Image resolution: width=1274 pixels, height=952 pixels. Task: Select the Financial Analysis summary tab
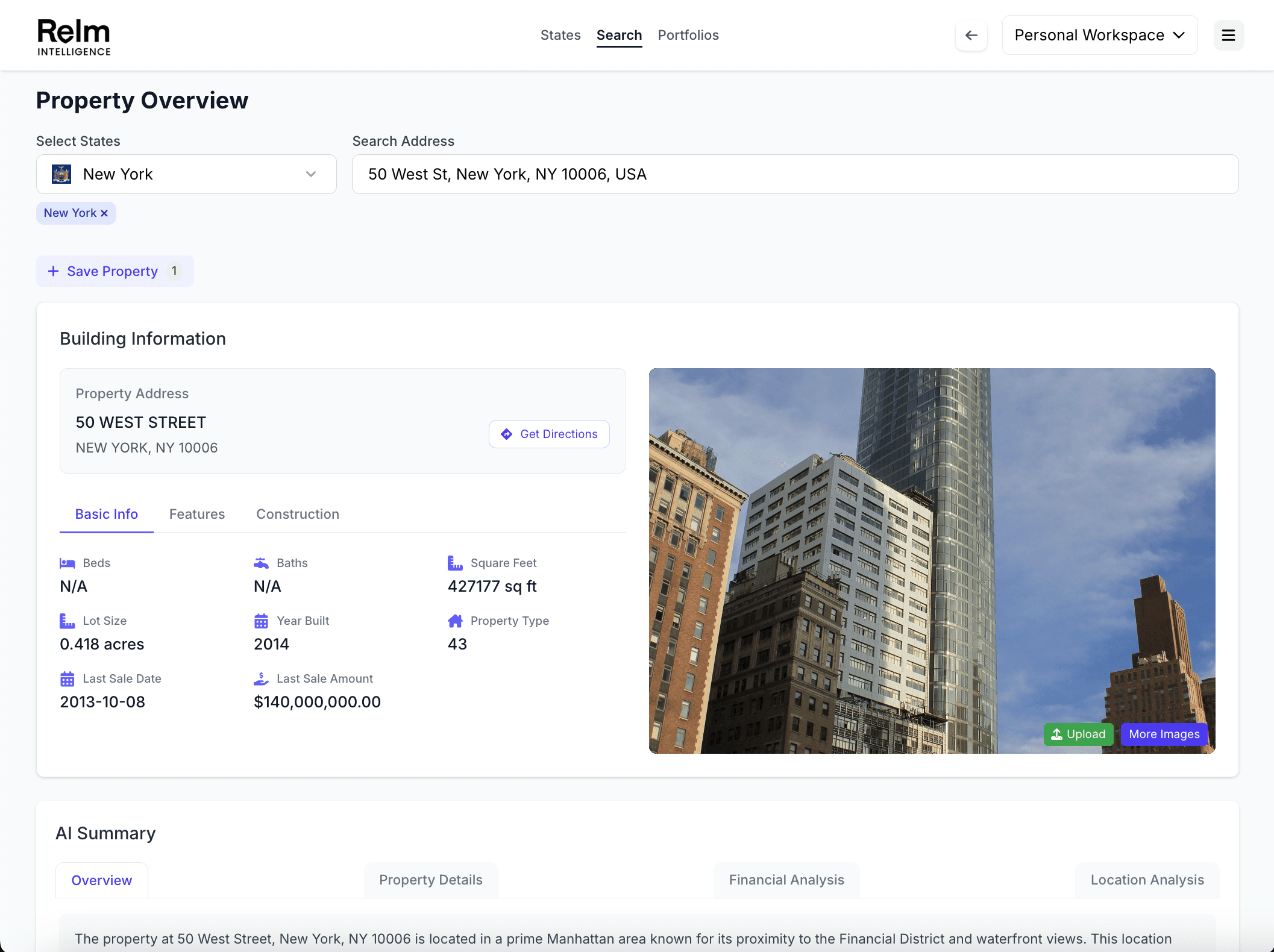tap(786, 880)
